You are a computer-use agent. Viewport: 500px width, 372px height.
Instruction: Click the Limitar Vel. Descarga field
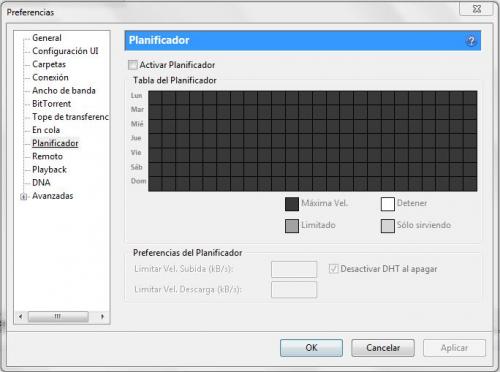294,289
